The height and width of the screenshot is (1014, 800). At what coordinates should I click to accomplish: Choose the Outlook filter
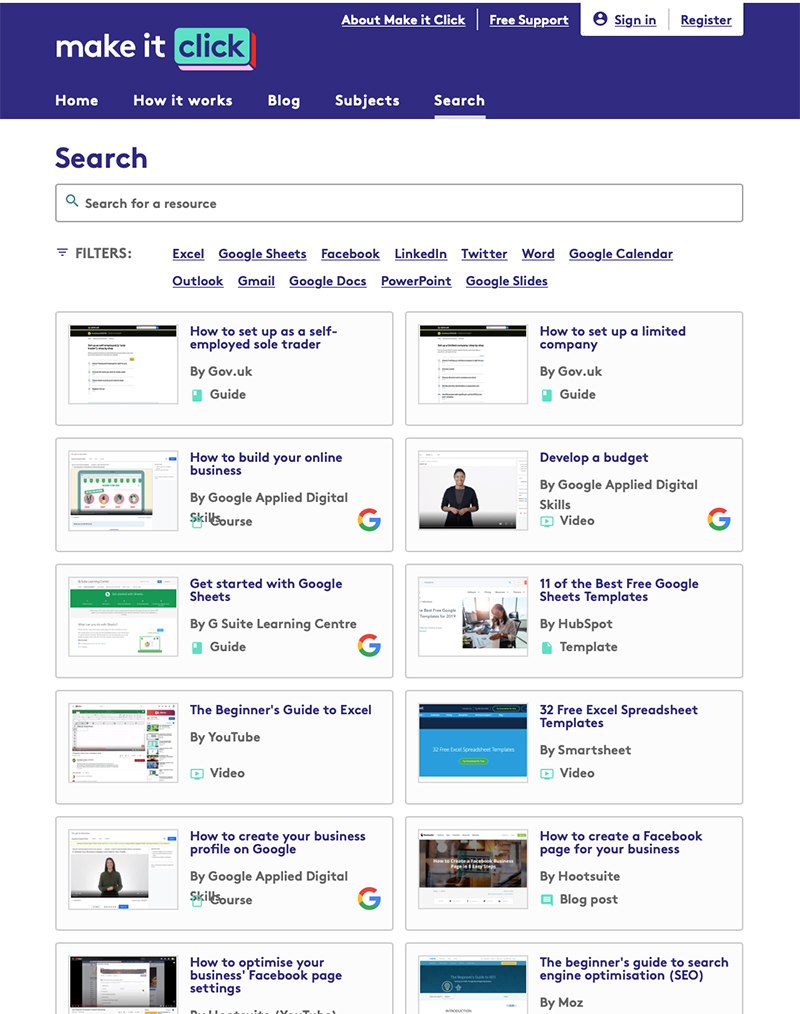(198, 281)
